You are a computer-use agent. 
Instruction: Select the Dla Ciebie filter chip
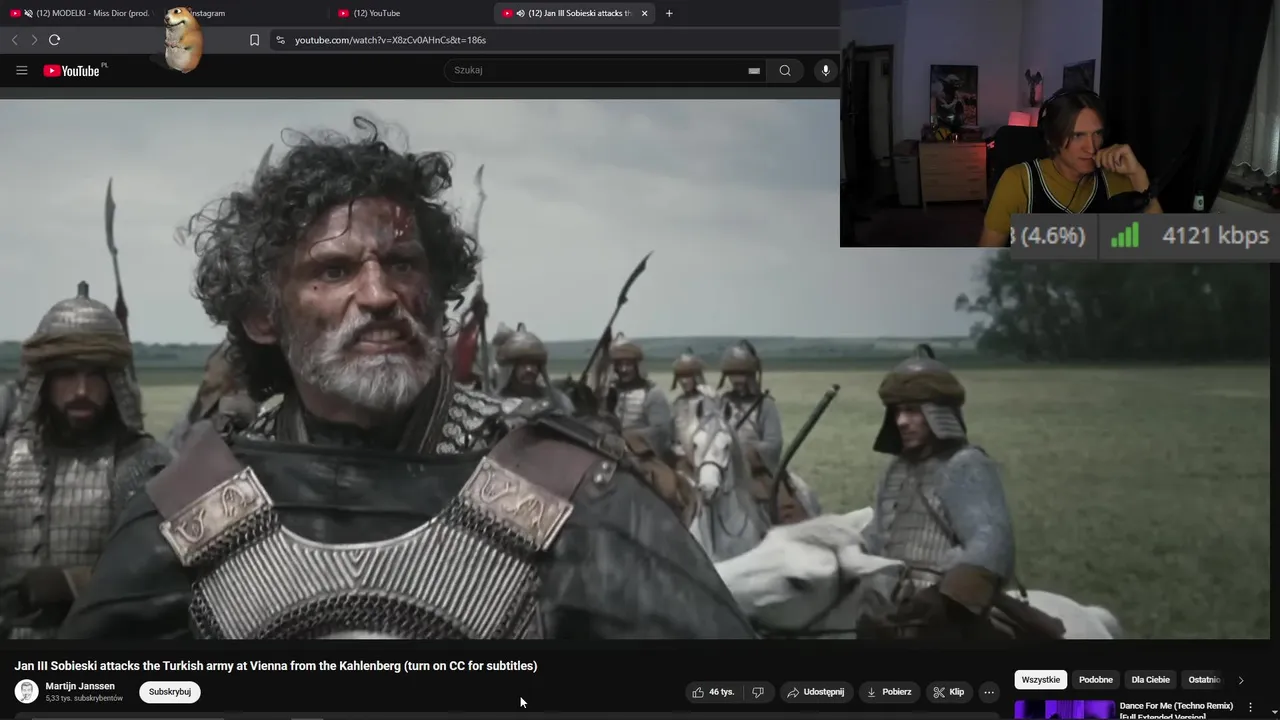click(x=1151, y=680)
